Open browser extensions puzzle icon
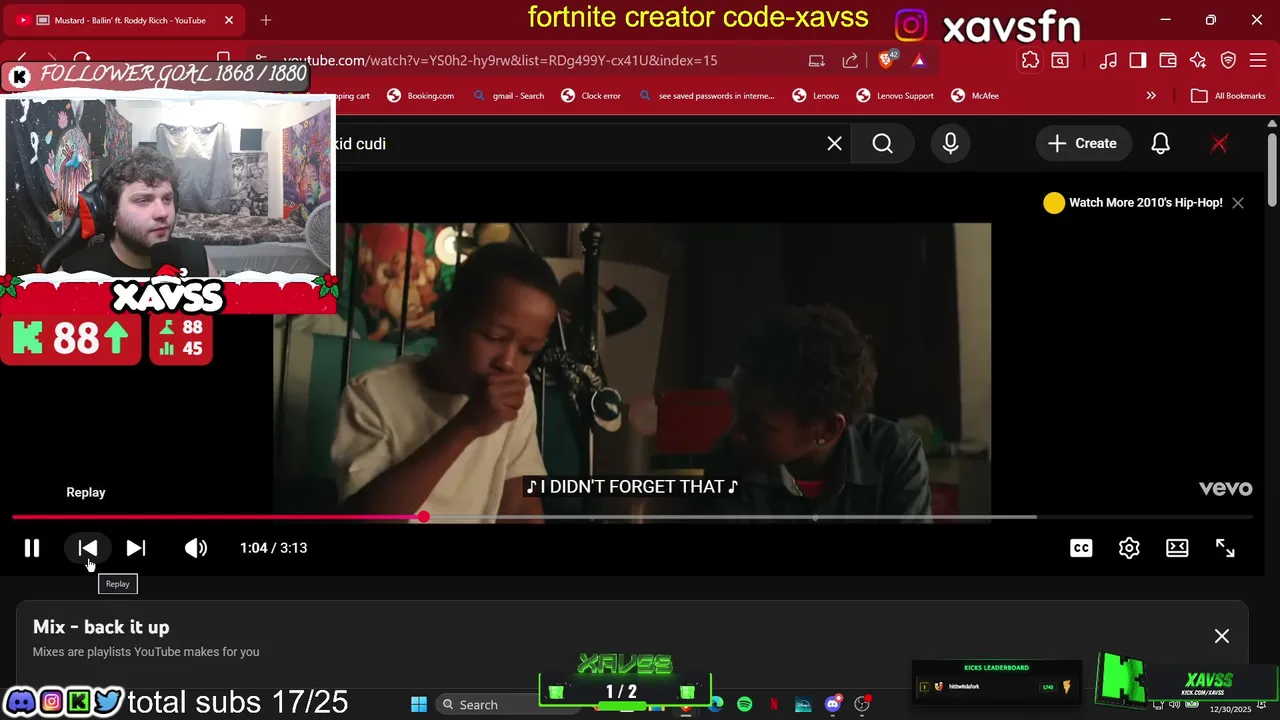The height and width of the screenshot is (720, 1280). click(1030, 60)
